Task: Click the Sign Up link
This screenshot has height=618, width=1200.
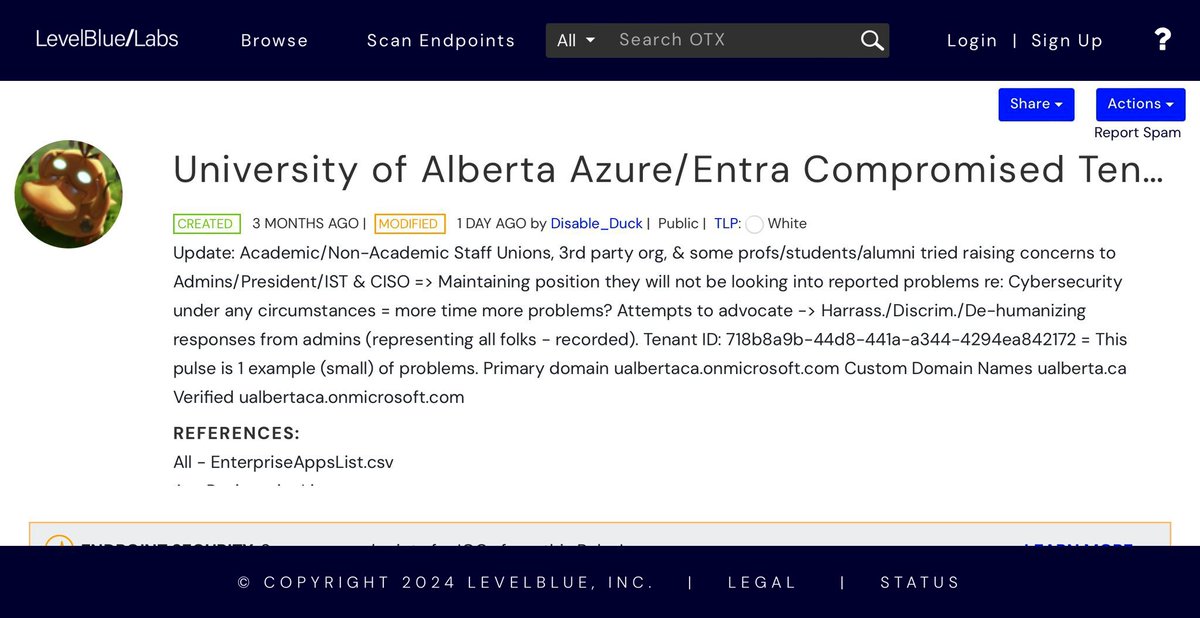Action: point(1067,40)
